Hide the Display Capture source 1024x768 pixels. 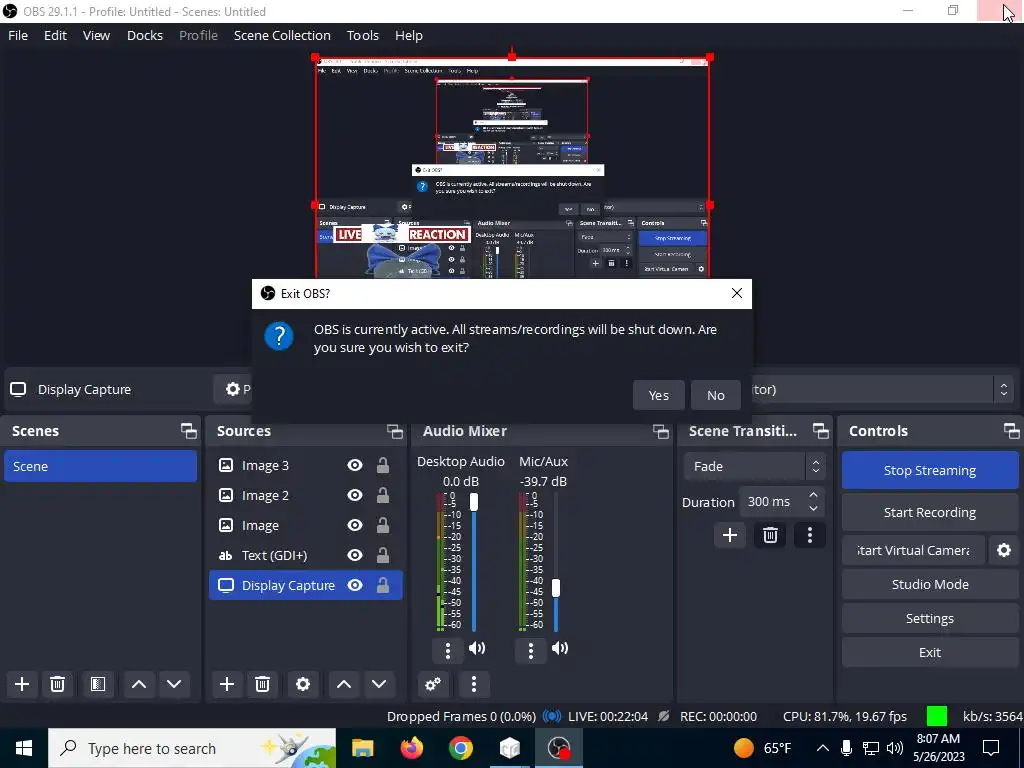click(x=355, y=585)
